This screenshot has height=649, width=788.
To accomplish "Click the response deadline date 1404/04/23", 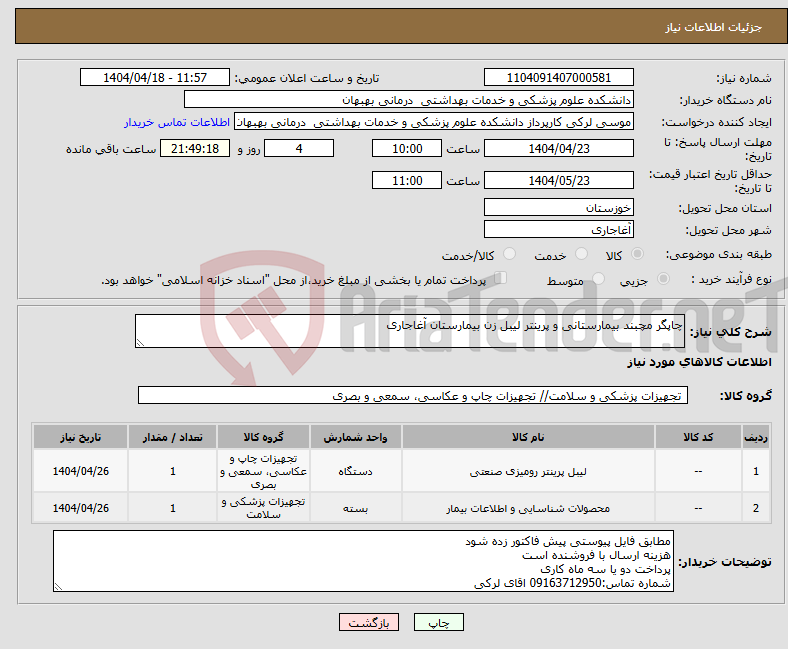I will coord(558,149).
